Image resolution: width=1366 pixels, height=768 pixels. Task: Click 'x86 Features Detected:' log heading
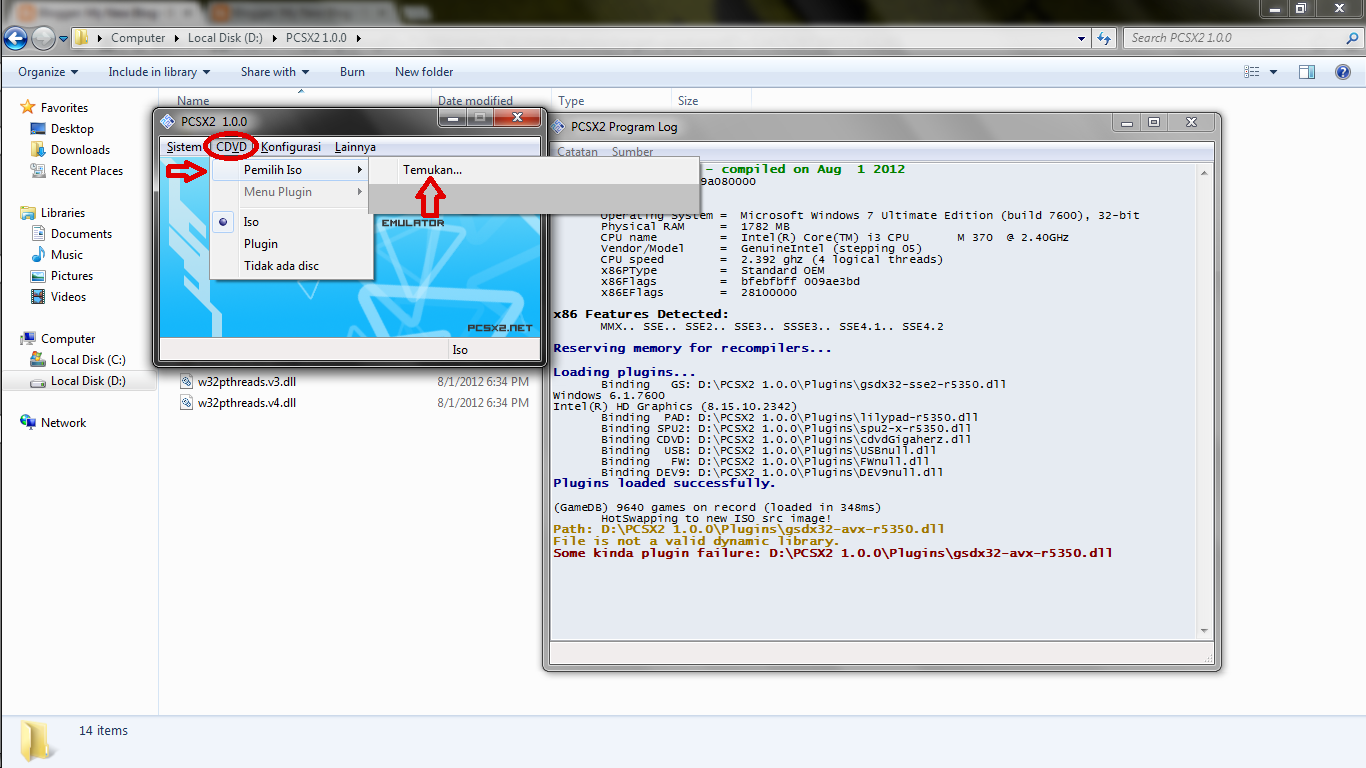pyautogui.click(x=641, y=314)
